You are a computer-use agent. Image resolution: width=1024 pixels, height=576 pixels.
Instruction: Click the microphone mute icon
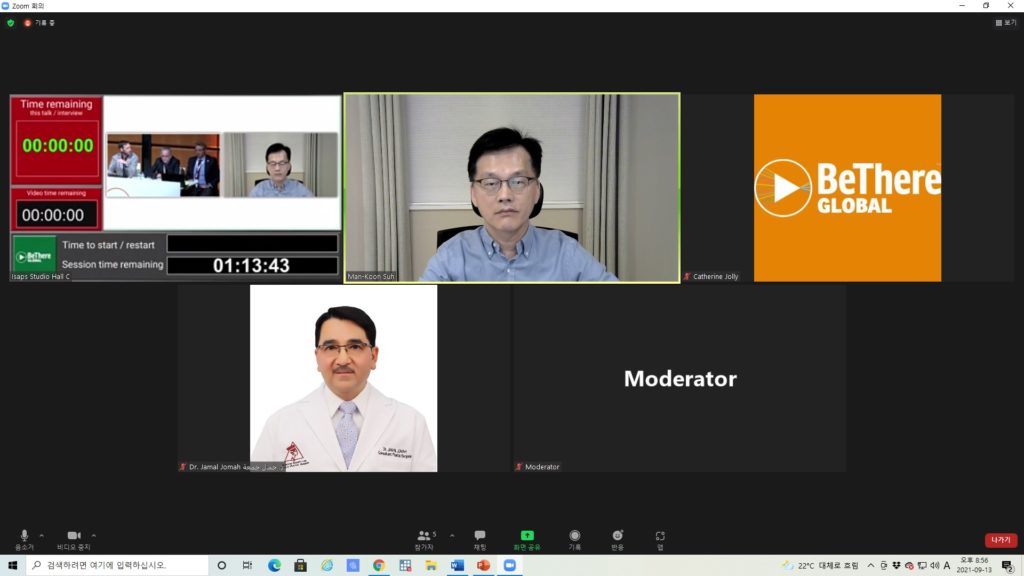pos(24,536)
